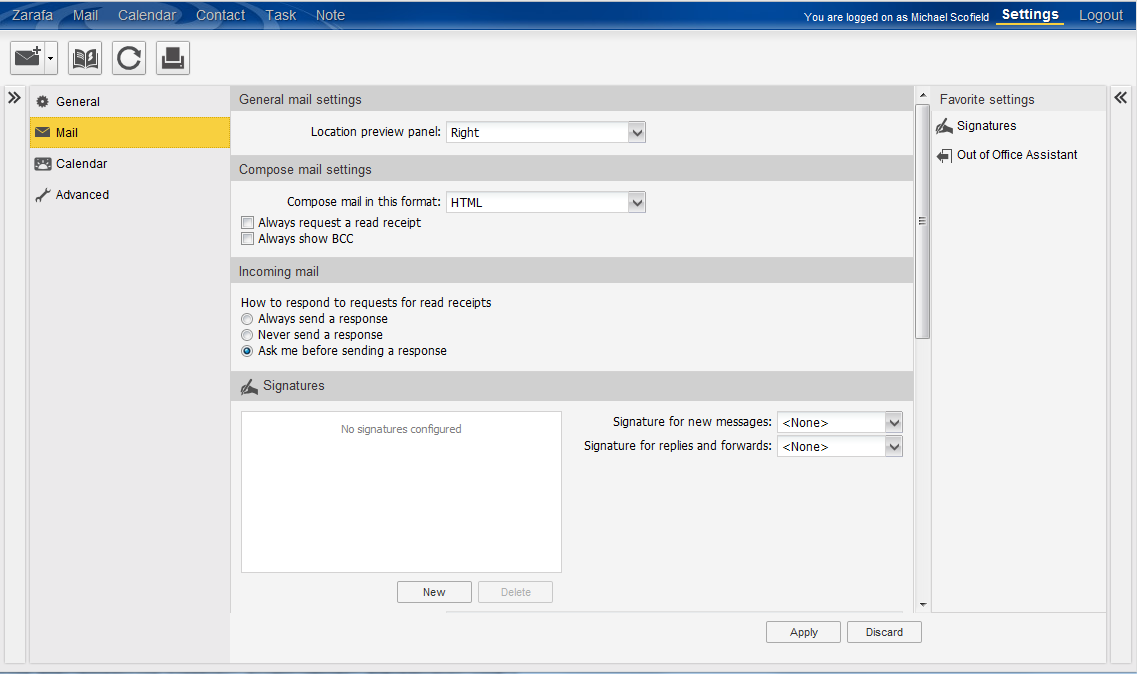This screenshot has height=674, width=1137.
Task: Enable Always request a read receipt
Action: 248,223
